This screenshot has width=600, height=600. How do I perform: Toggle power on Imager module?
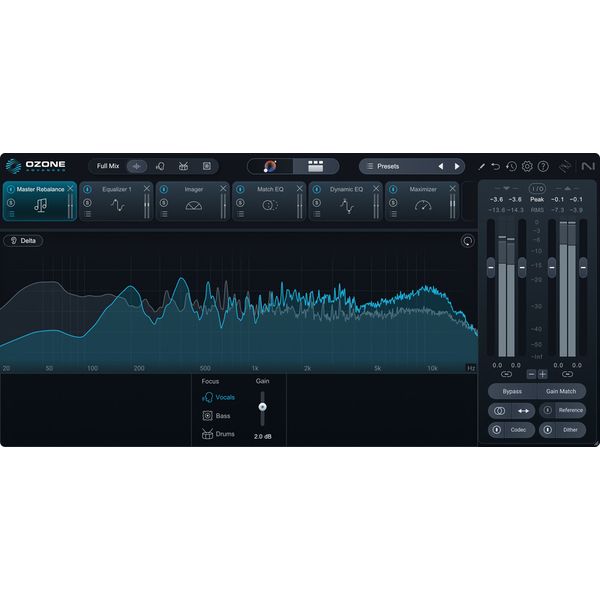[164, 189]
